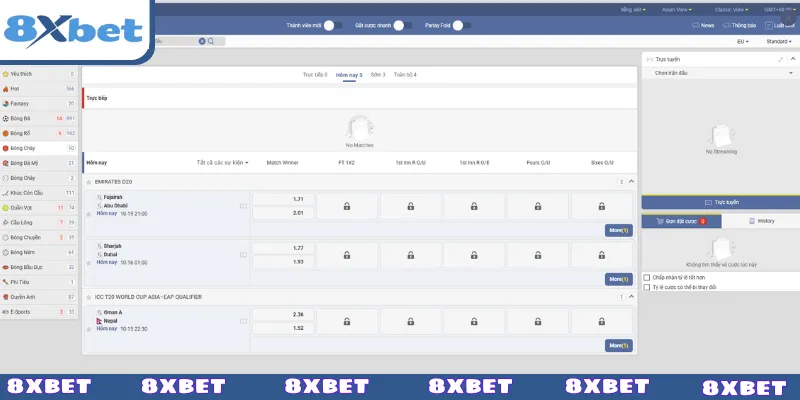Viewport: 800px width, 400px height.
Task: Select the Bóng Rổ basketball icon
Action: pyautogui.click(x=6, y=133)
